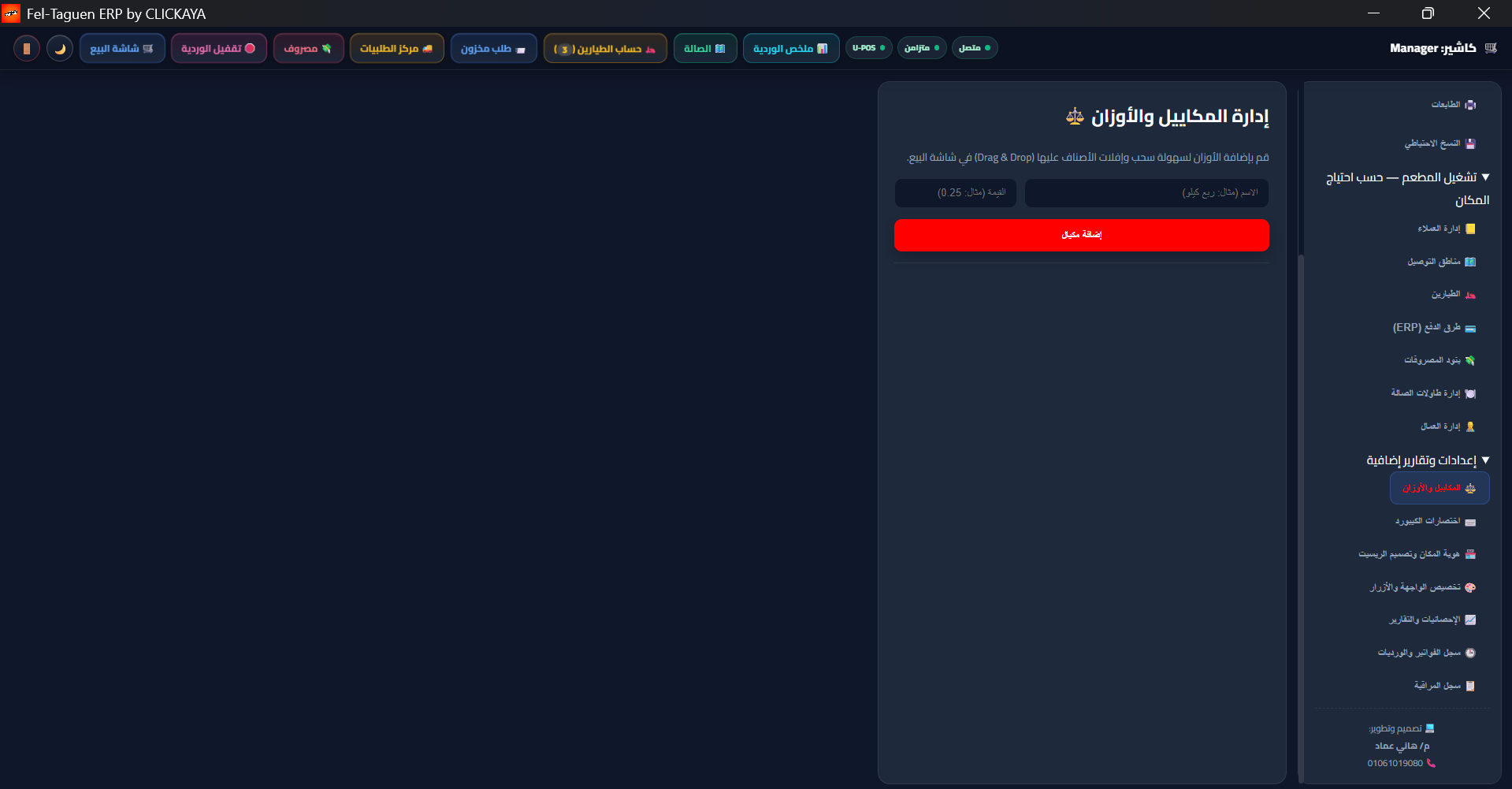Open الصالة hall view

click(705, 49)
